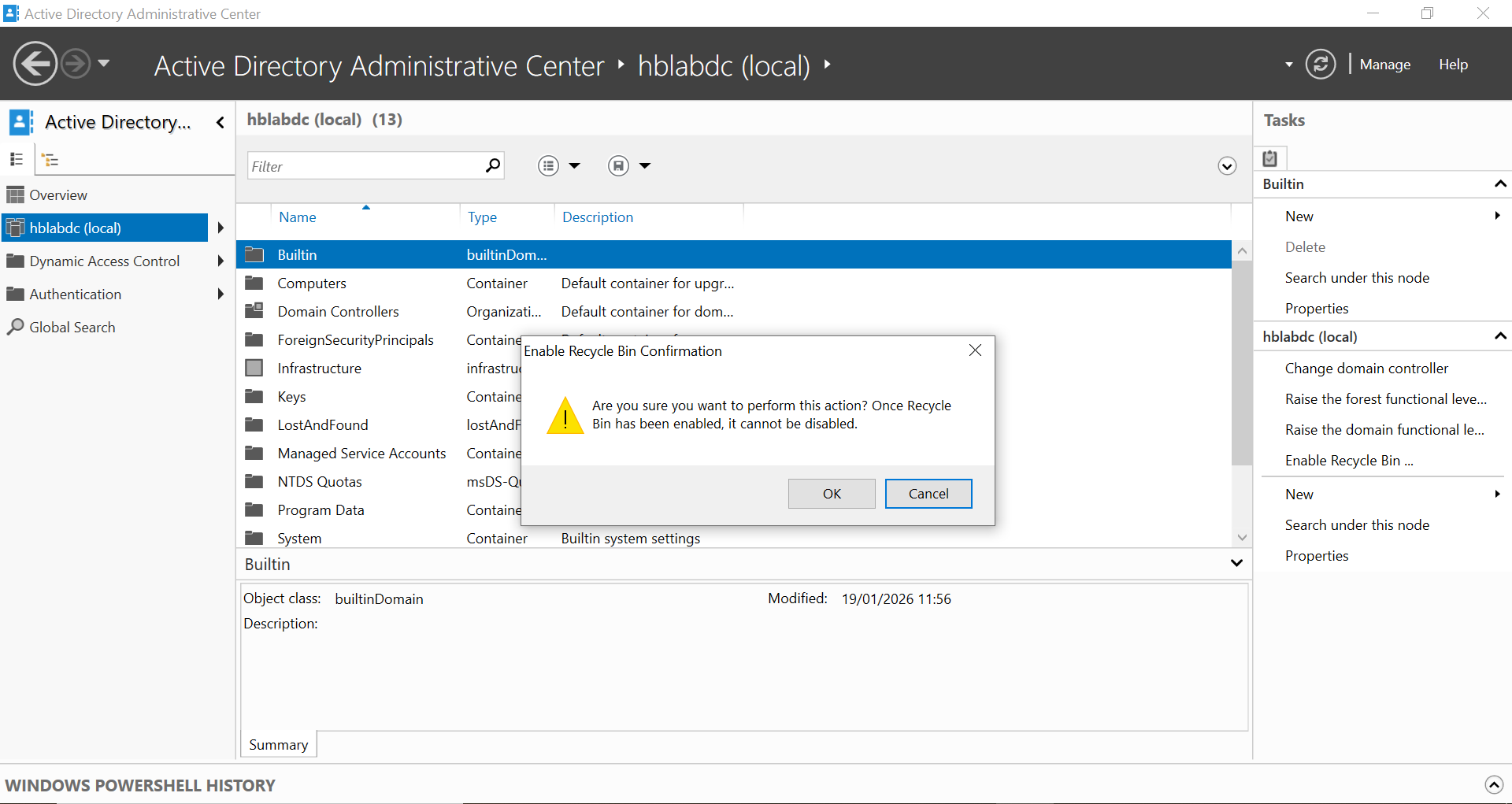
Task: Open the saved queries icon
Action: click(x=619, y=165)
